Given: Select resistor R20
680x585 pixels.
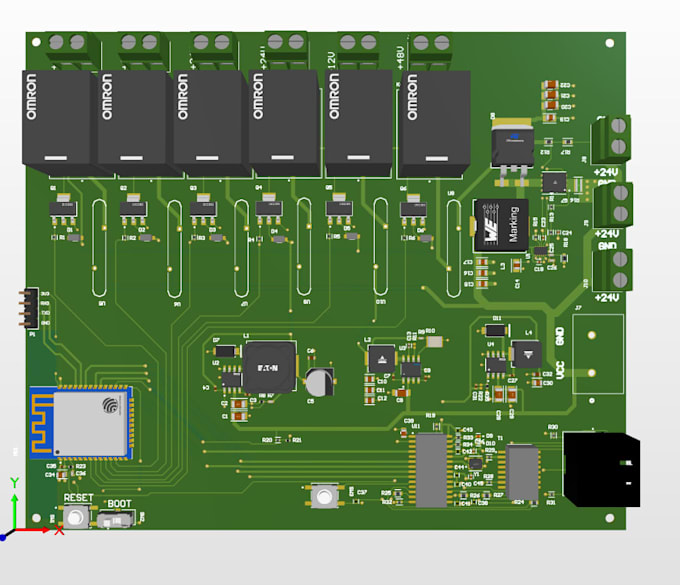Looking at the screenshot, I should click(x=278, y=440).
